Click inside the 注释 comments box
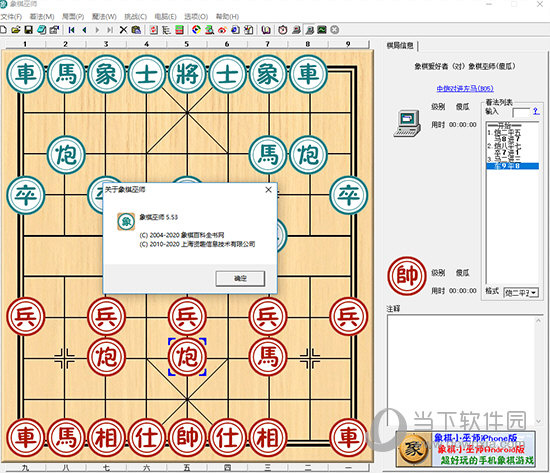Viewport: 550px width, 473px height. click(x=461, y=370)
